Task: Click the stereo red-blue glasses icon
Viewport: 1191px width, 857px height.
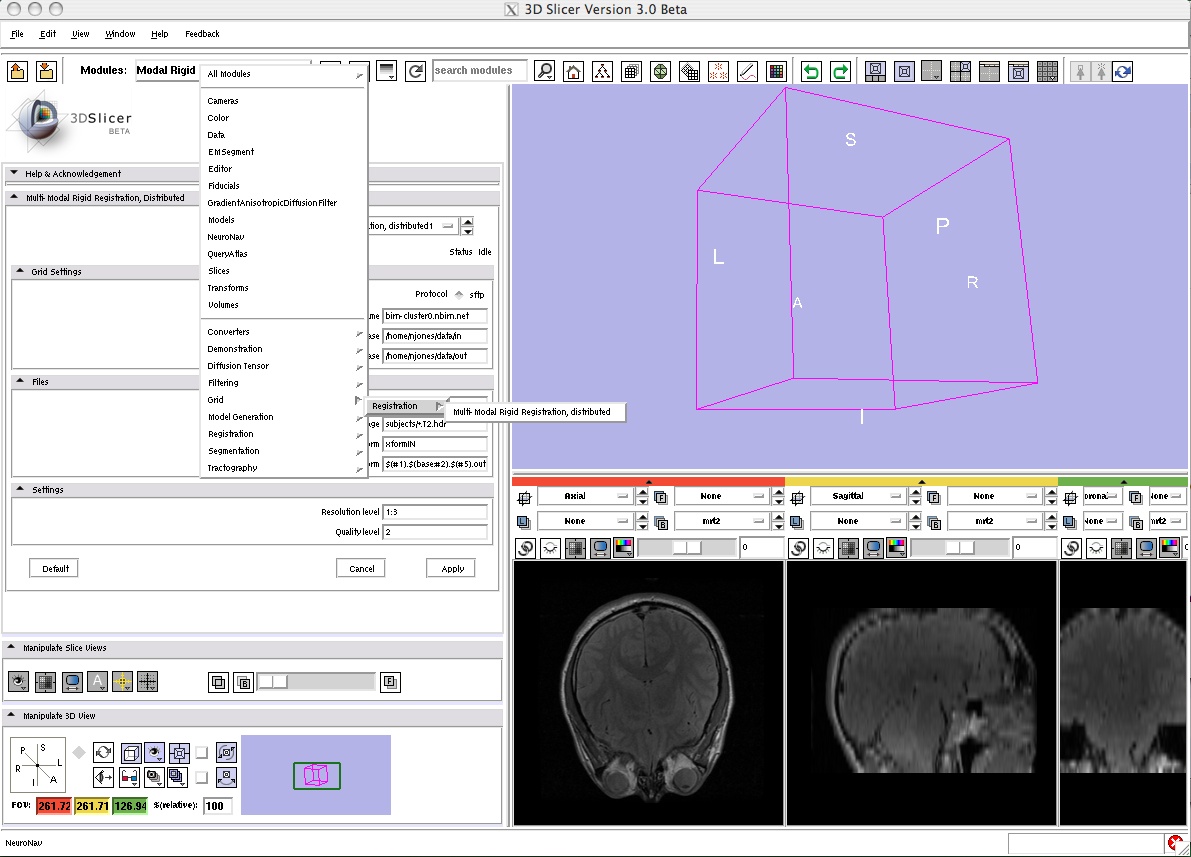Action: point(129,776)
